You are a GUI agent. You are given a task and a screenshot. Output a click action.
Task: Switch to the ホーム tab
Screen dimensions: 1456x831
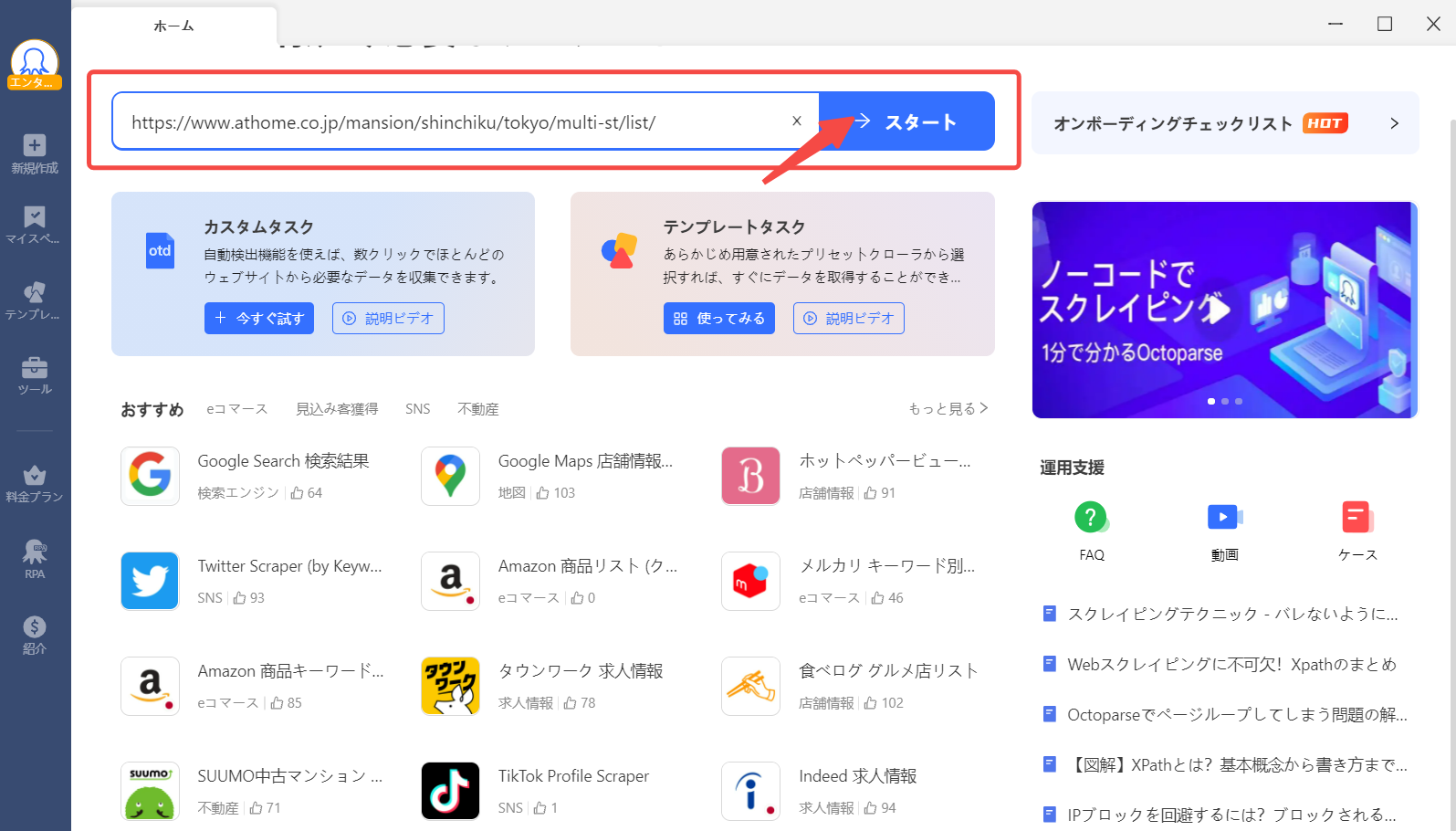[x=173, y=26]
